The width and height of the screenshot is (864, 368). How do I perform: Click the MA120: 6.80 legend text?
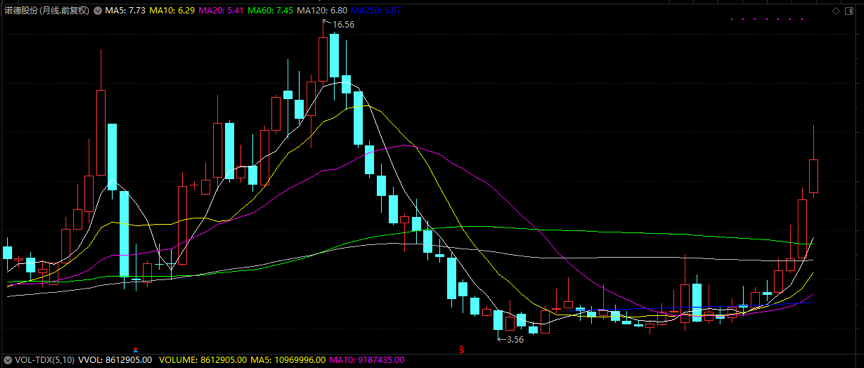click(x=321, y=10)
